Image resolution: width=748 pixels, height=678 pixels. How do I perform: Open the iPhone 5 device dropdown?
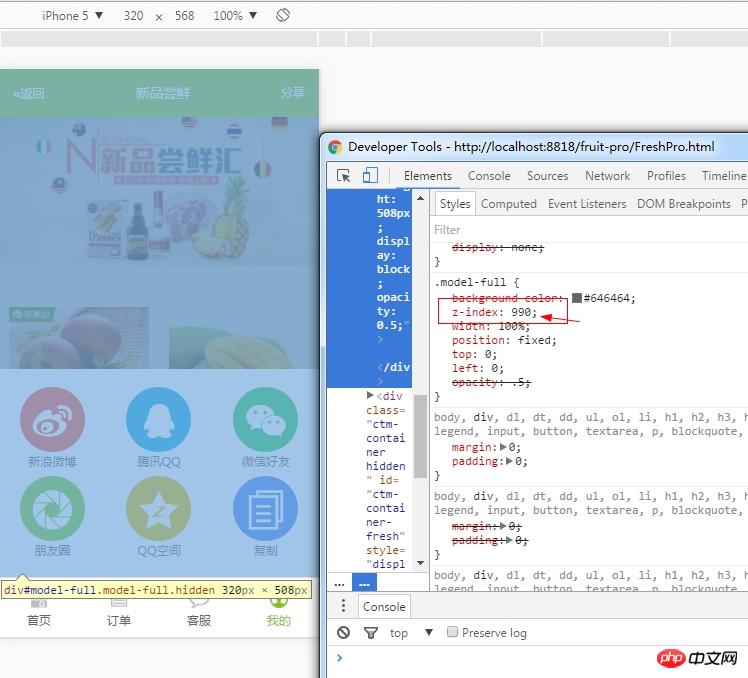pyautogui.click(x=72, y=16)
